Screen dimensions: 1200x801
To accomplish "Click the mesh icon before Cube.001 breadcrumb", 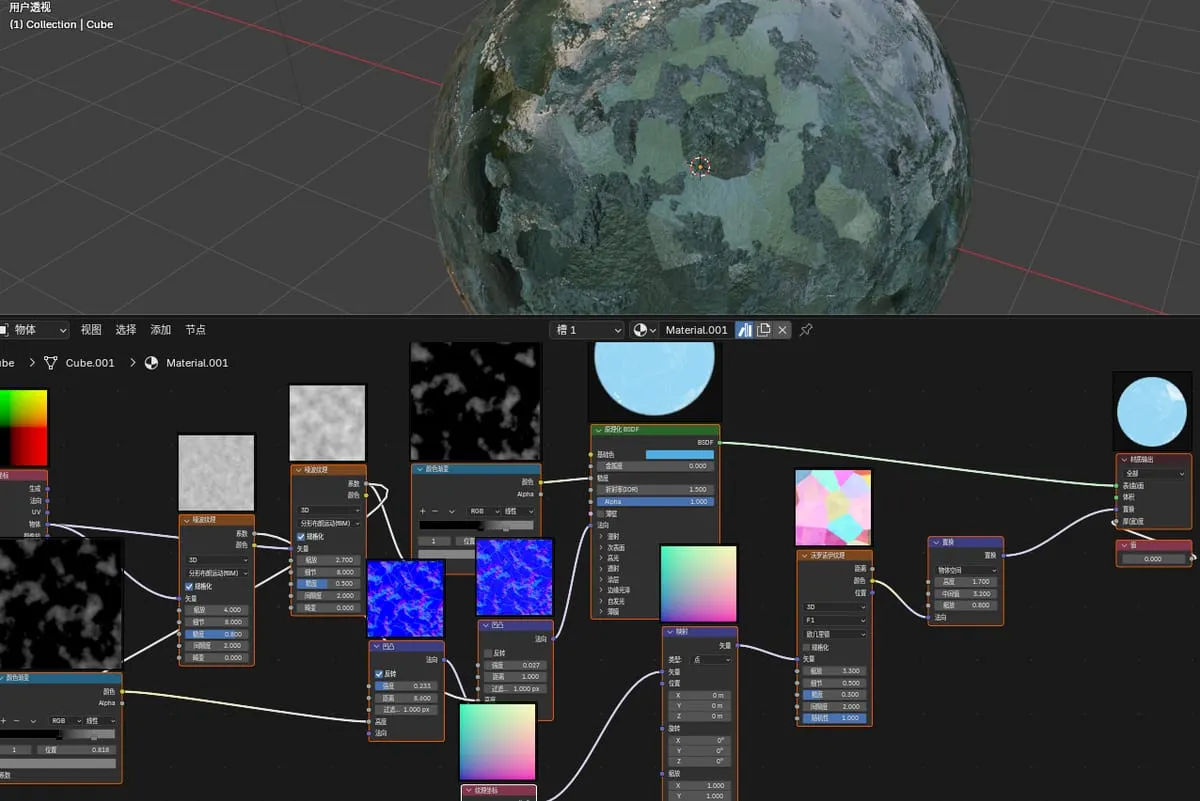I will click(x=51, y=363).
